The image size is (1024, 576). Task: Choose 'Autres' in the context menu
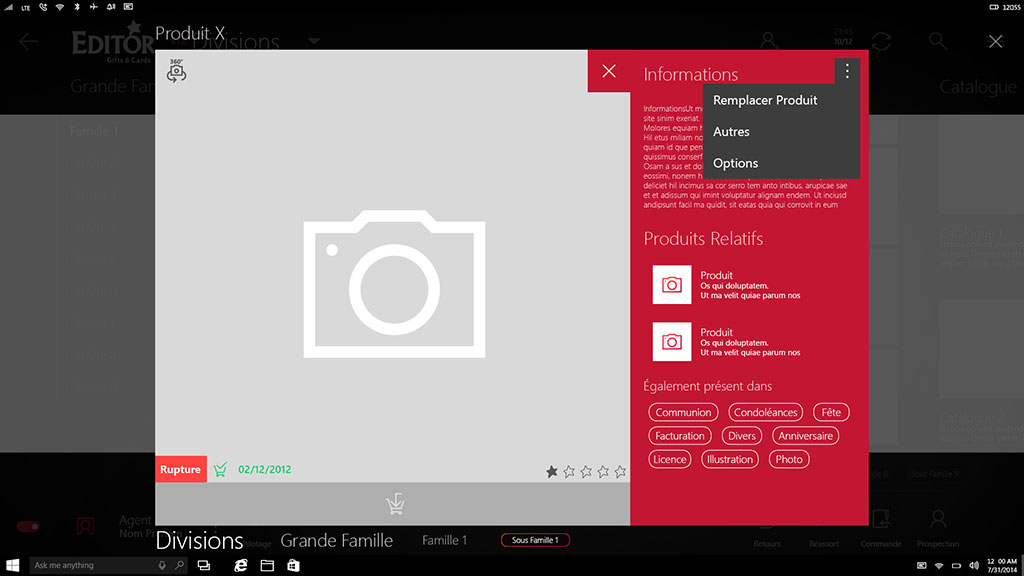(731, 132)
